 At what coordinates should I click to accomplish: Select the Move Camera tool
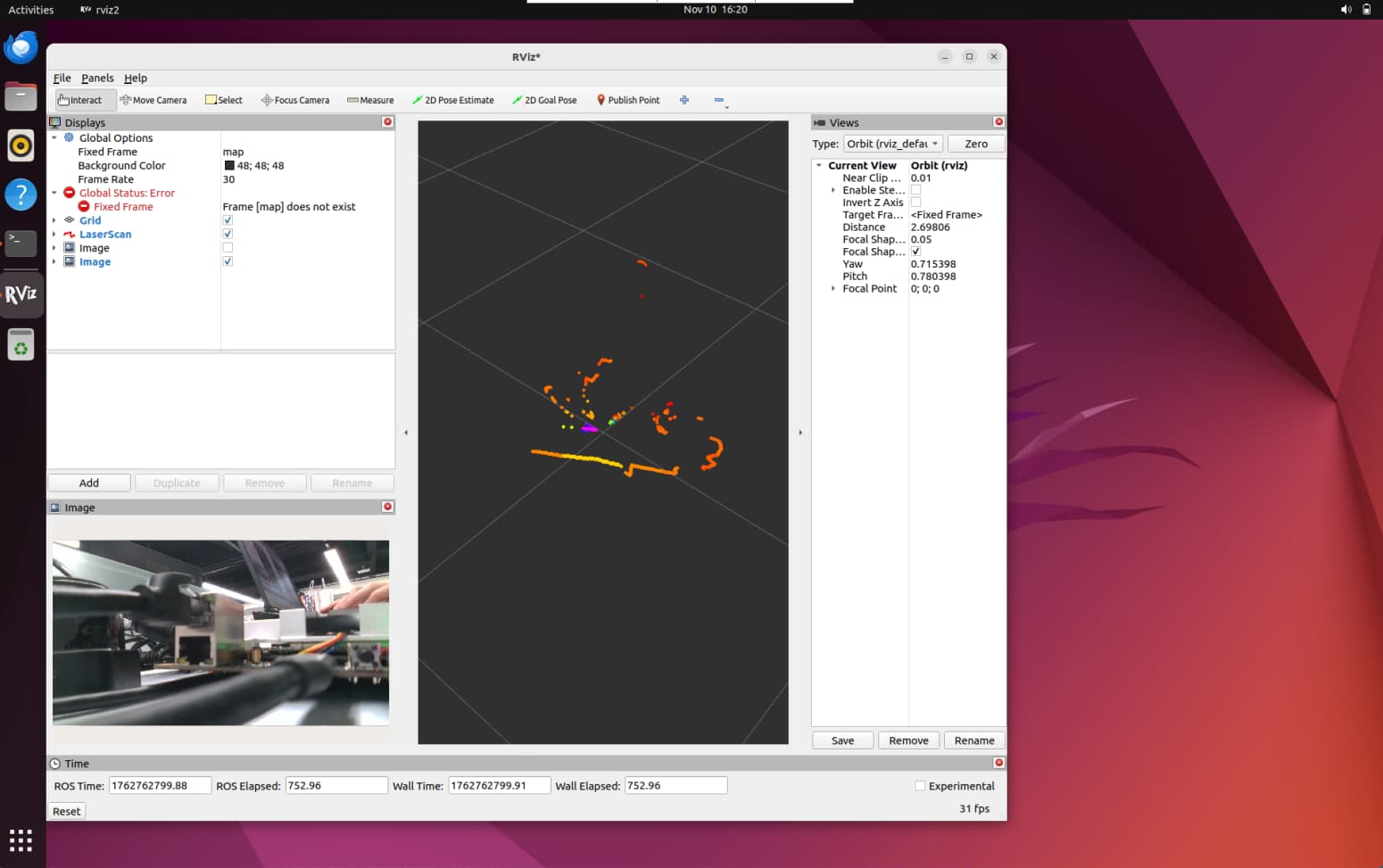[x=153, y=100]
